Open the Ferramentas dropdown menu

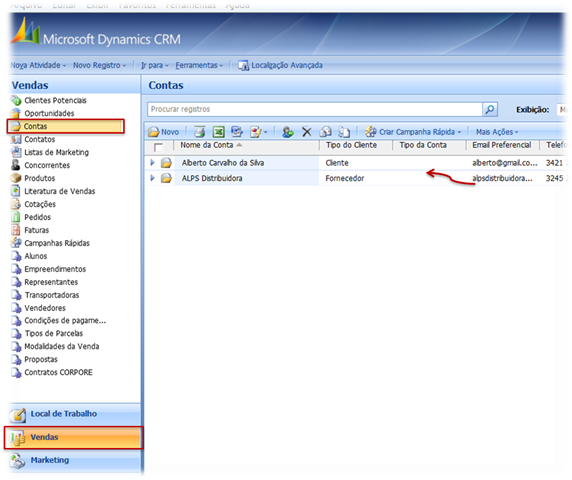(x=199, y=65)
